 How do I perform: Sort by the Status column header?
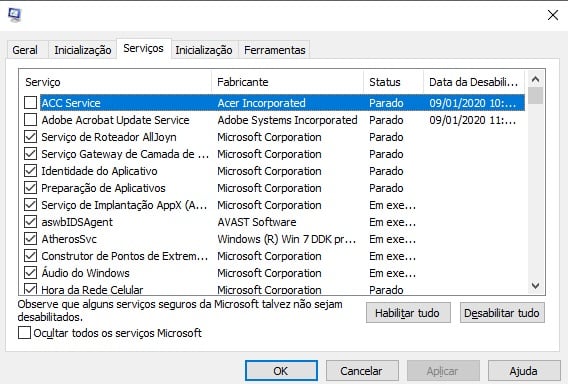point(393,82)
